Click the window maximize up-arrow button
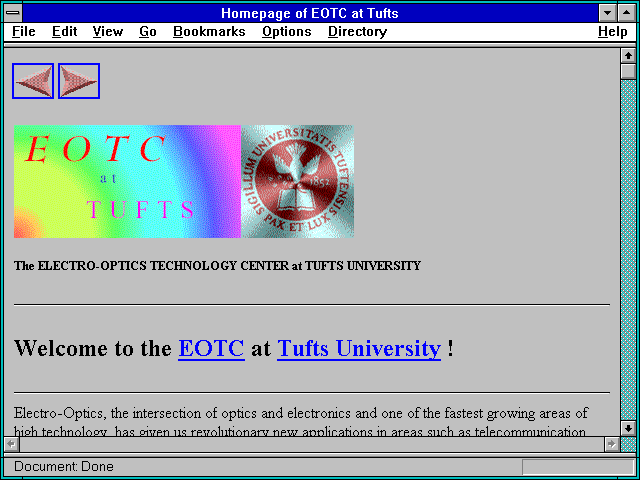Screen dimensions: 640x480 point(627,13)
